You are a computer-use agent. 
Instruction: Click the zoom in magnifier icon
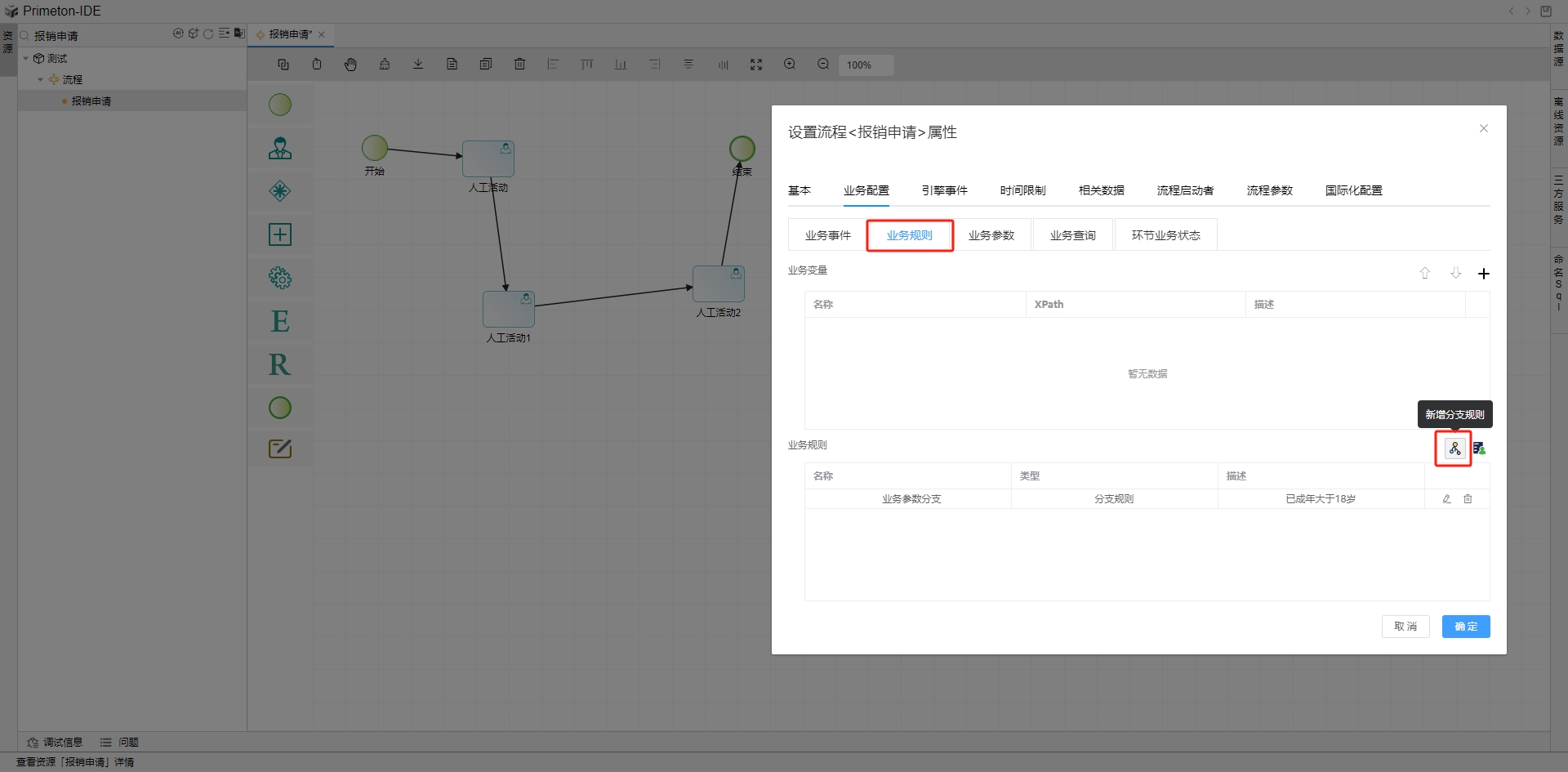click(x=790, y=65)
